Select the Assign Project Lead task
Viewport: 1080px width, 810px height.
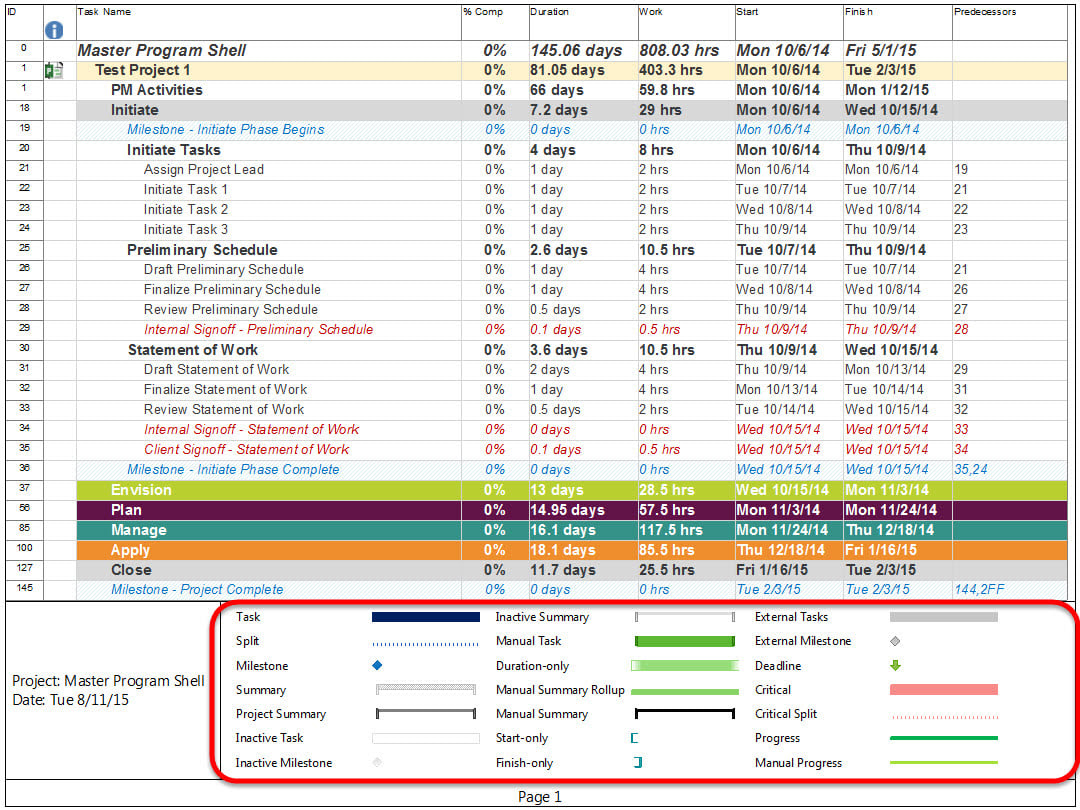(x=537, y=169)
